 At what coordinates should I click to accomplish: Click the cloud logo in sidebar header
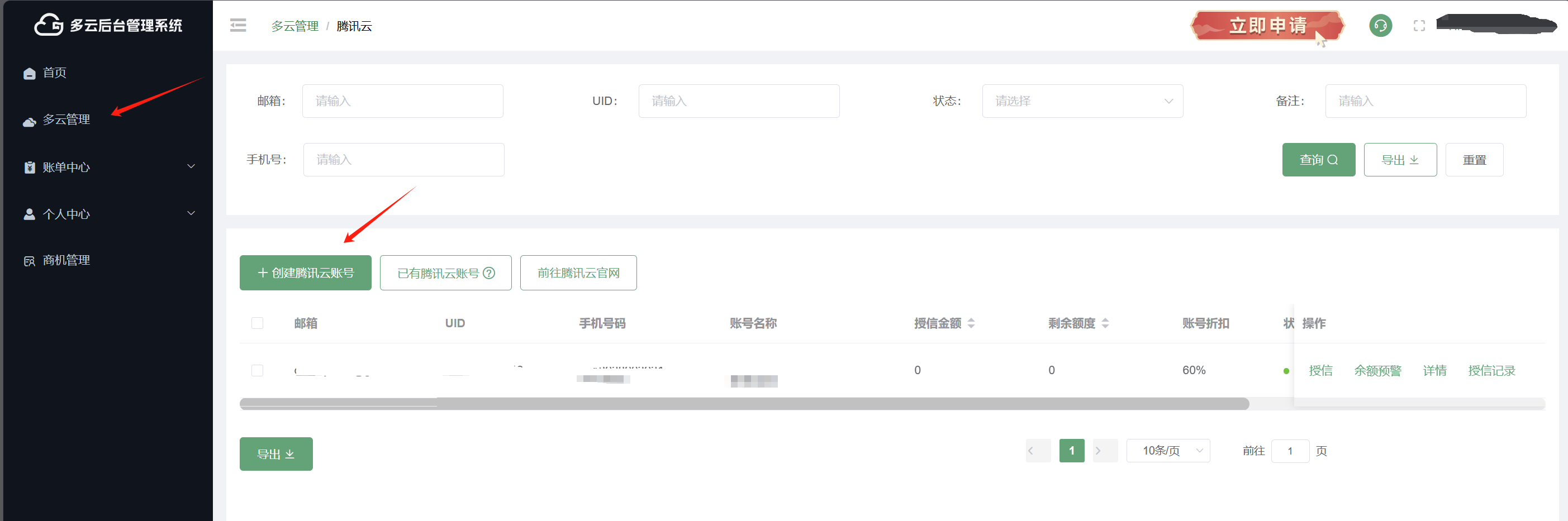point(48,25)
